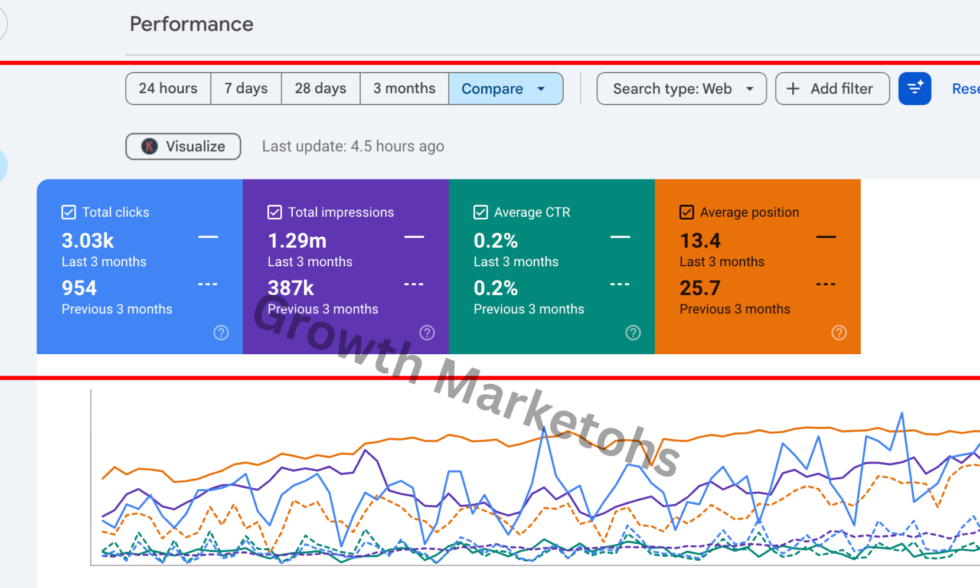Click the Total clicks blue card
The height and width of the screenshot is (588, 980).
139,267
